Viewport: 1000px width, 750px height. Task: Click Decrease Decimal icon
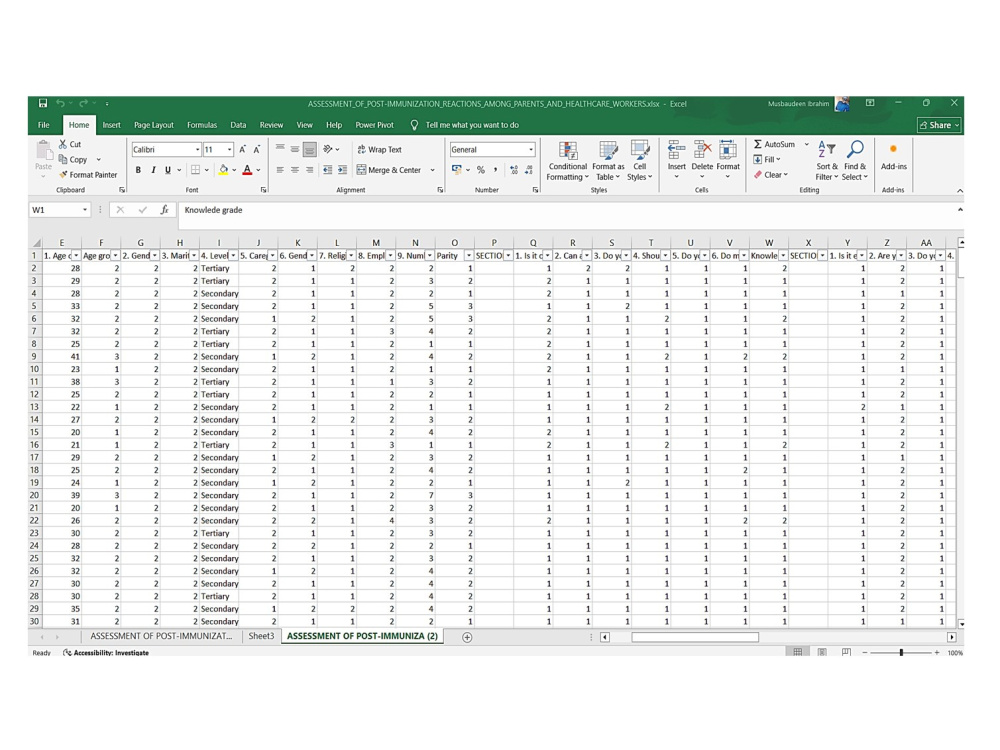coord(529,170)
